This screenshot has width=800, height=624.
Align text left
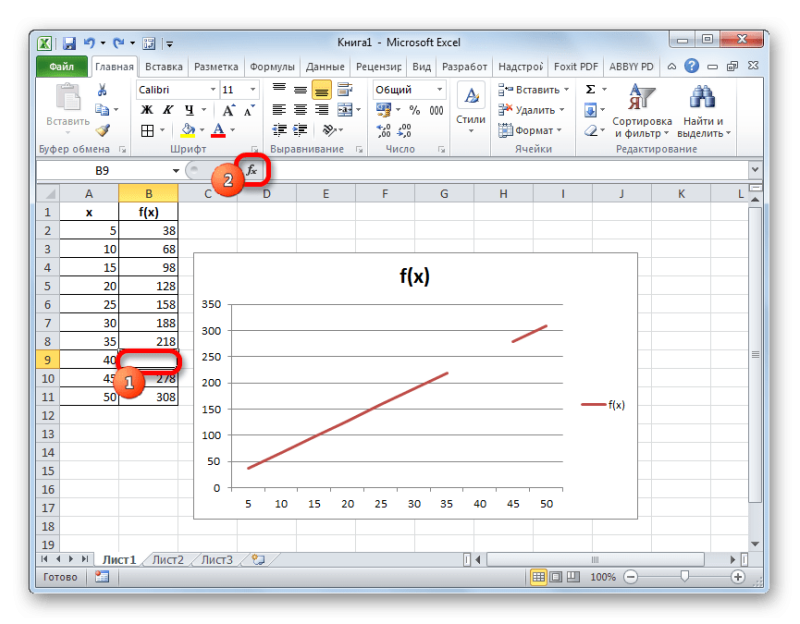[279, 110]
